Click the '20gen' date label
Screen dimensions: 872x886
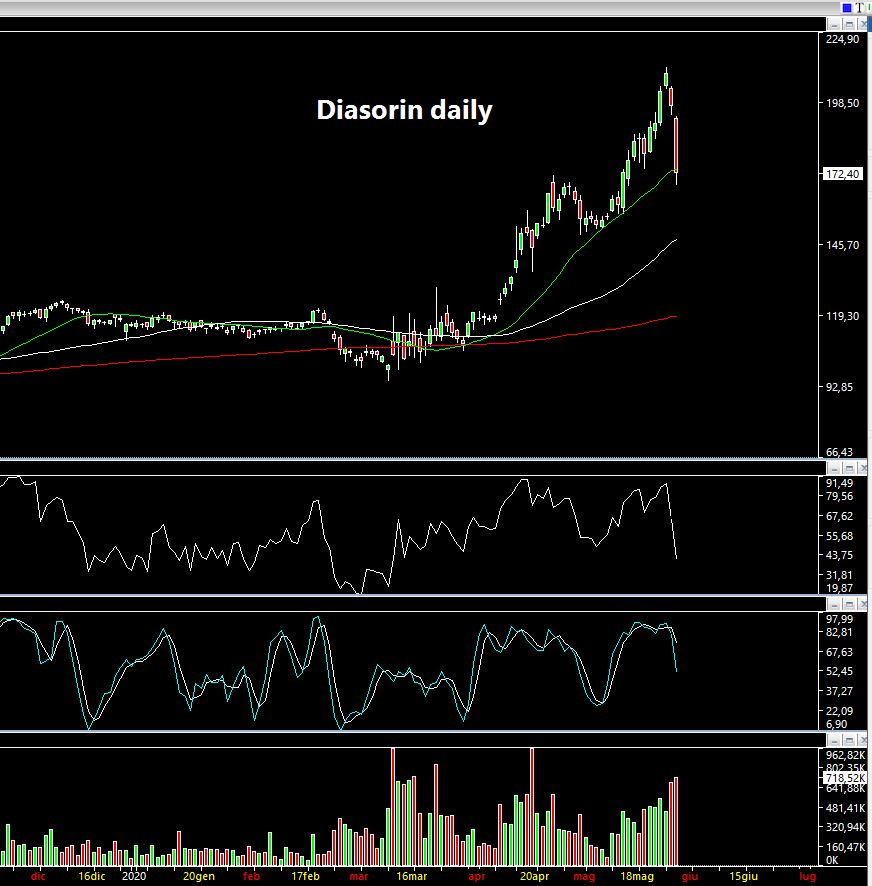click(199, 876)
